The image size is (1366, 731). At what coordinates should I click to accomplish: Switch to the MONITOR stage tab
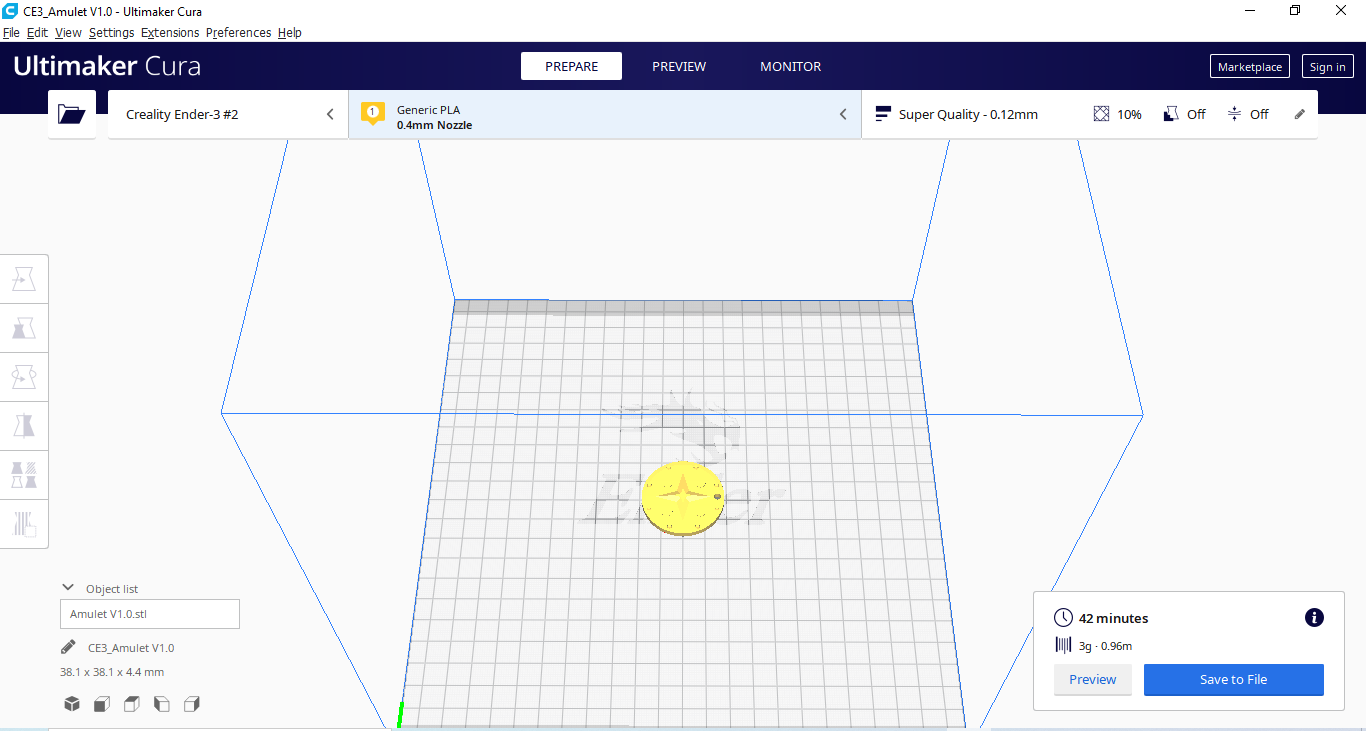(x=790, y=66)
